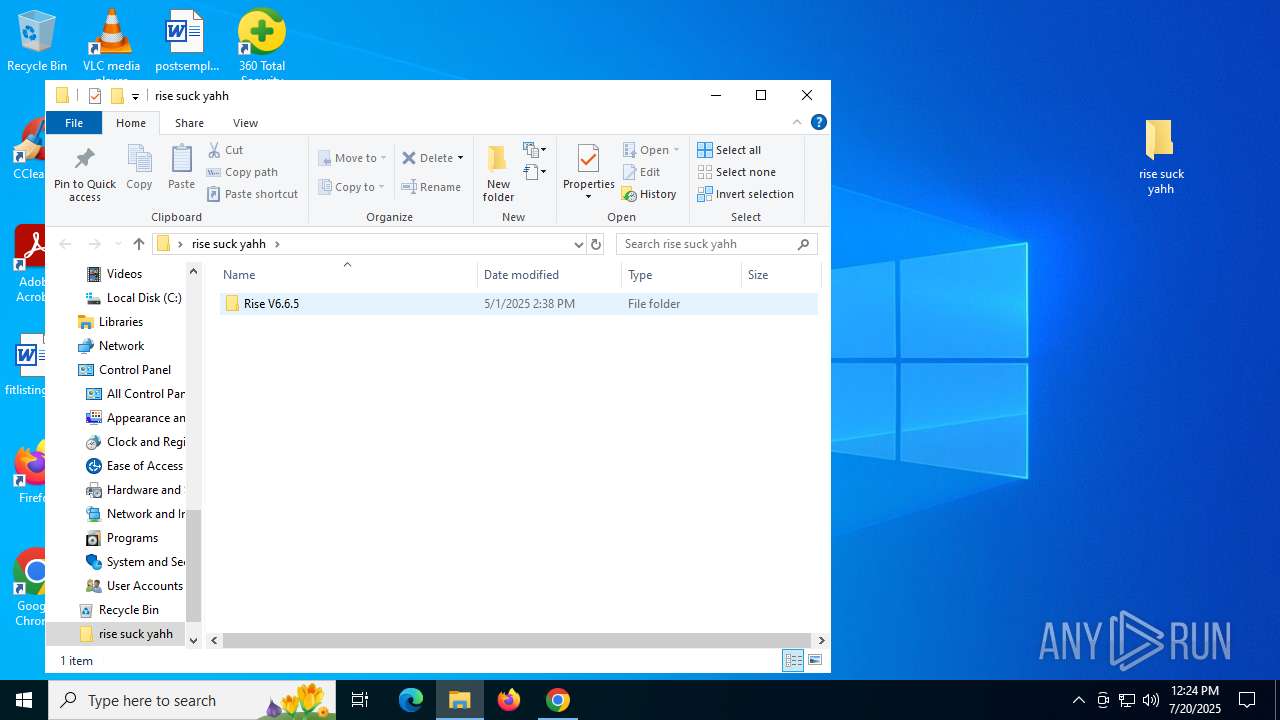Launch Firefox from taskbar
The width and height of the screenshot is (1280, 720).
point(509,700)
